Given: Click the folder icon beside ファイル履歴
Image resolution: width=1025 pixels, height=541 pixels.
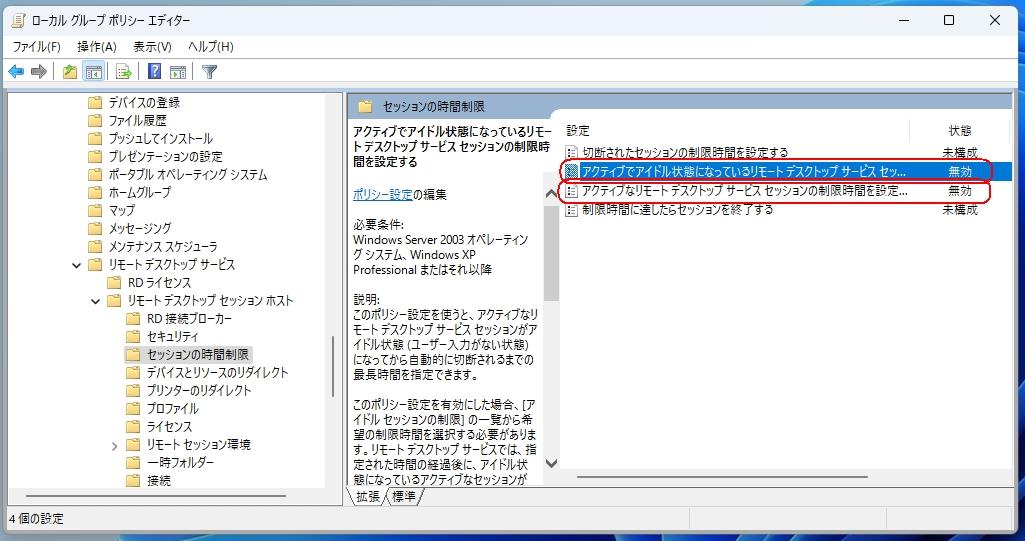Looking at the screenshot, I should [95, 120].
